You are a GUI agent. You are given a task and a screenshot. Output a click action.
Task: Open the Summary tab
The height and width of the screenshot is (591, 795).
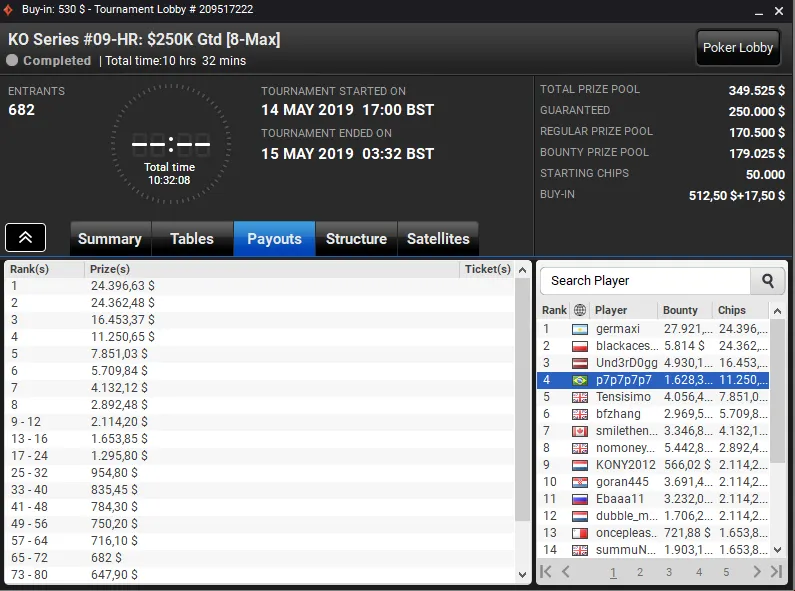(x=110, y=239)
